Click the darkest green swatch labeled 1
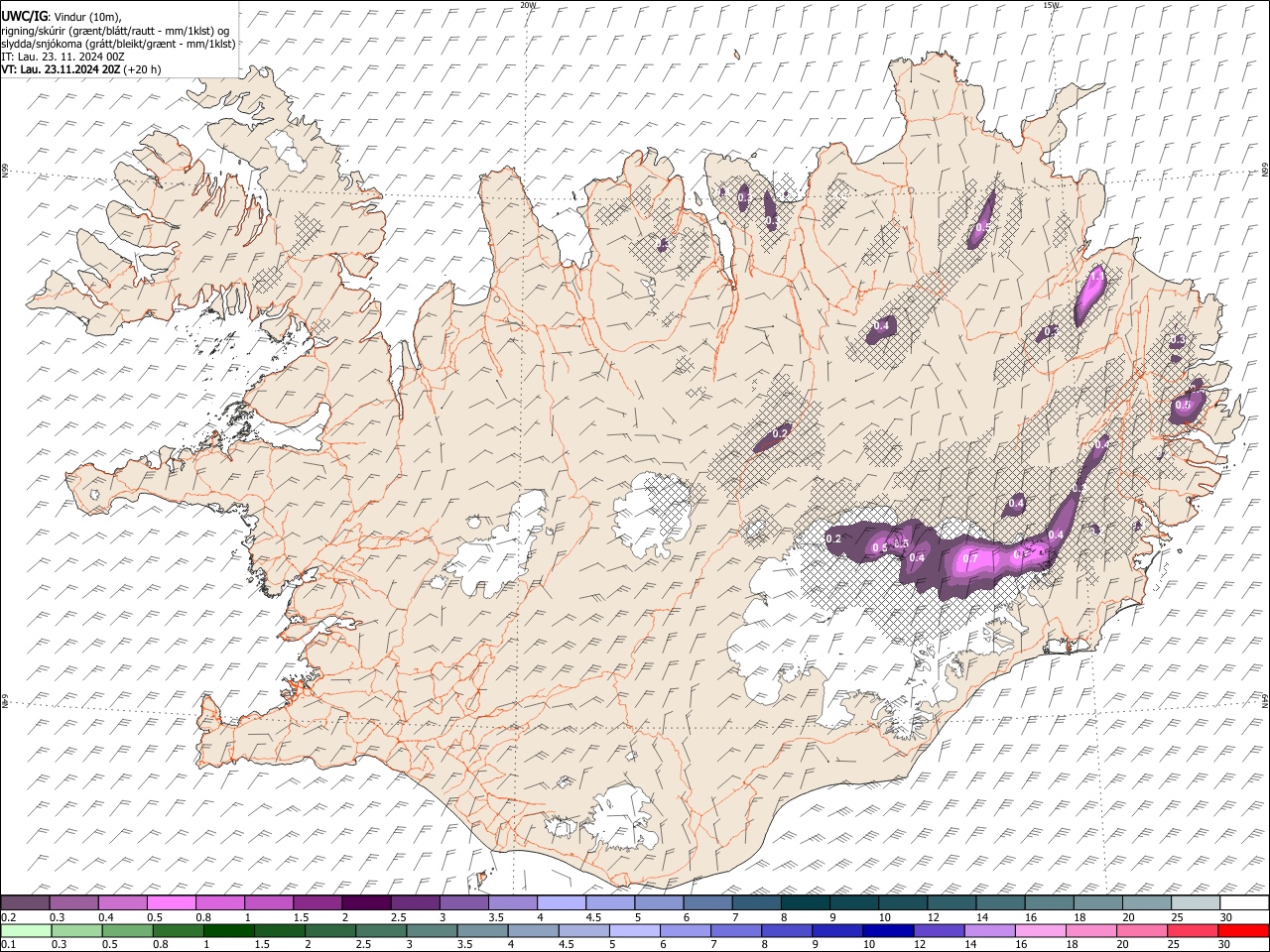The image size is (1270, 952). (228, 930)
